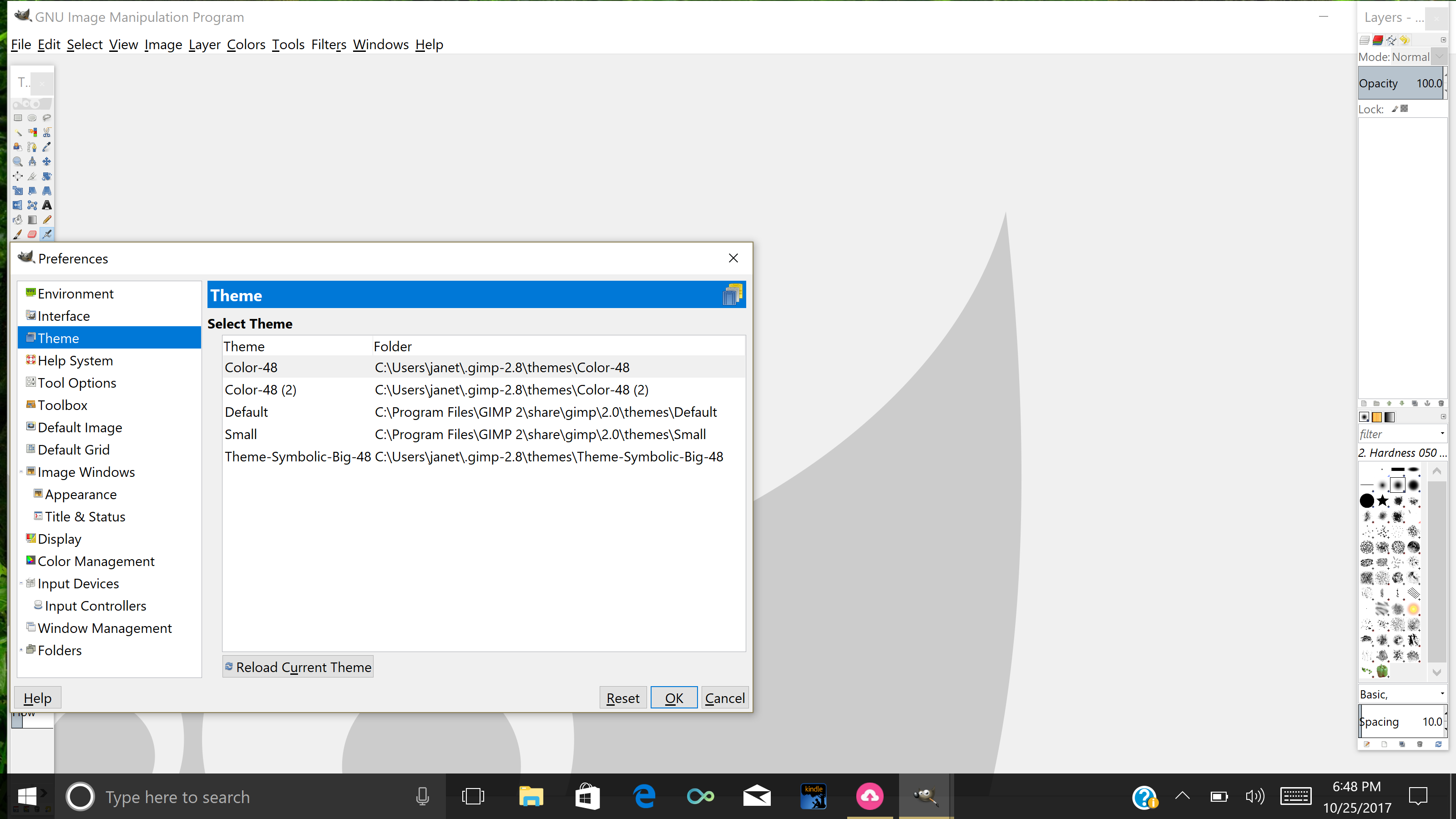The height and width of the screenshot is (819, 1456).
Task: Select the Scale tool
Action: [18, 191]
